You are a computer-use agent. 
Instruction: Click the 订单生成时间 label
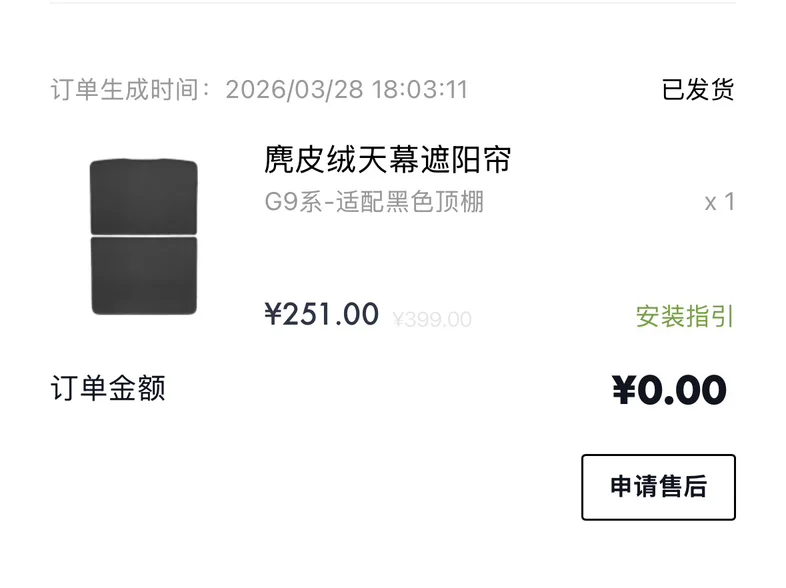[130, 89]
